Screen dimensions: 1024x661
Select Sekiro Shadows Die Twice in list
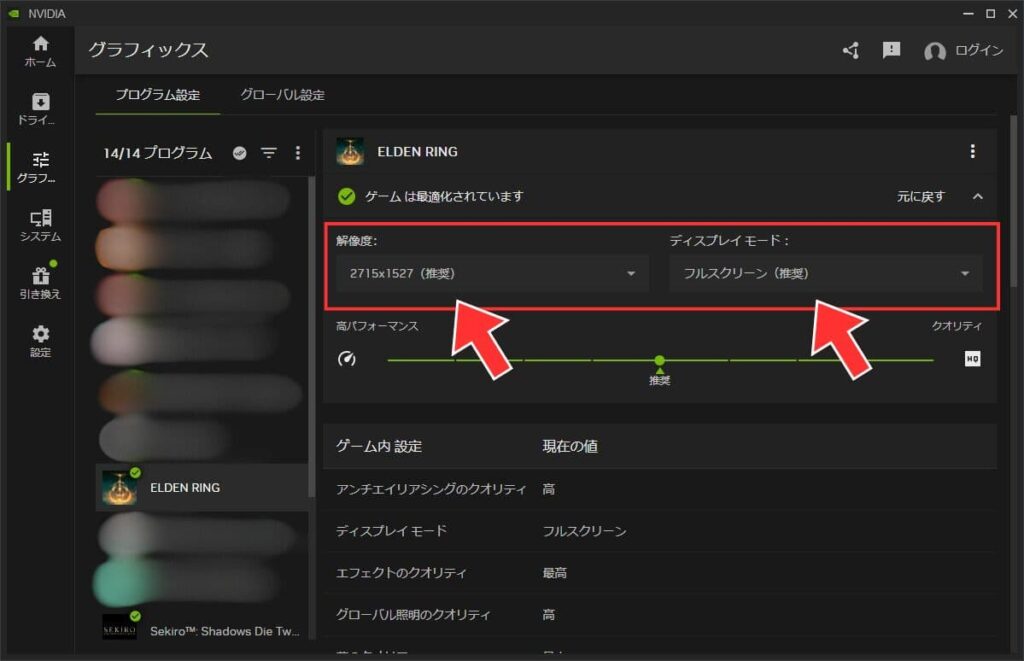pyautogui.click(x=202, y=629)
